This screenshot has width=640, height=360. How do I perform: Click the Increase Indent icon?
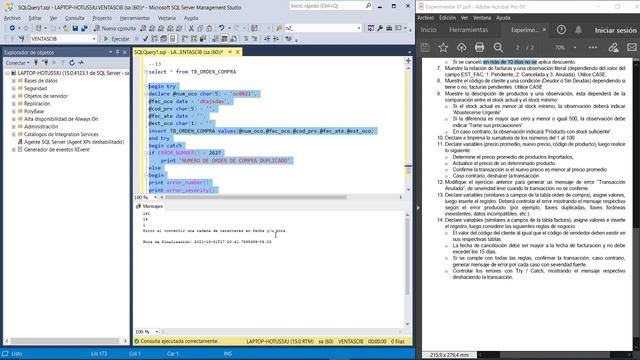pos(276,39)
